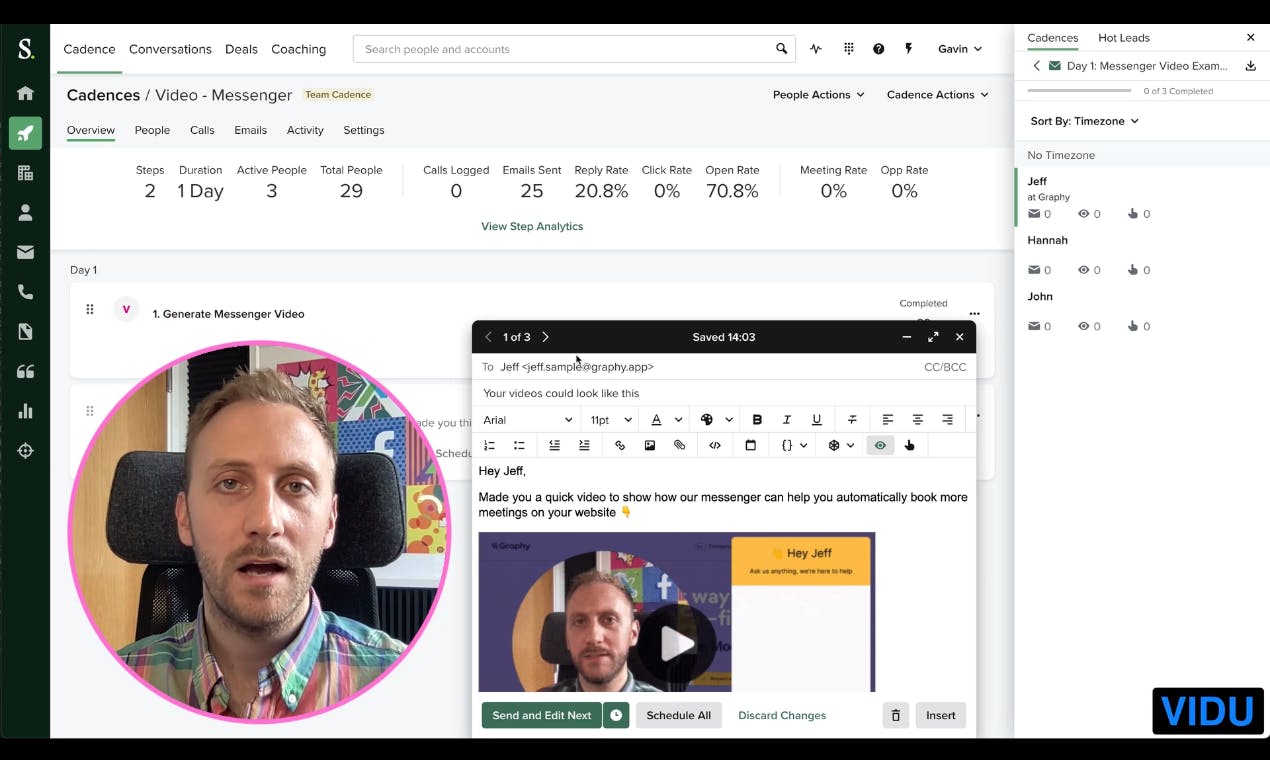The width and height of the screenshot is (1270, 760).
Task: Switch to the Settings tab
Action: (x=364, y=130)
